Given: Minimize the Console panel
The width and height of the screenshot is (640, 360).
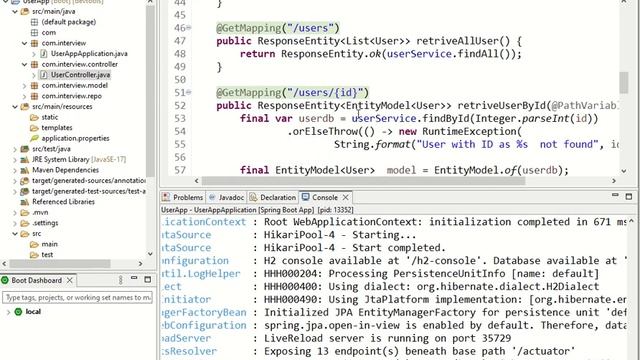Looking at the screenshot, I should [615, 196].
